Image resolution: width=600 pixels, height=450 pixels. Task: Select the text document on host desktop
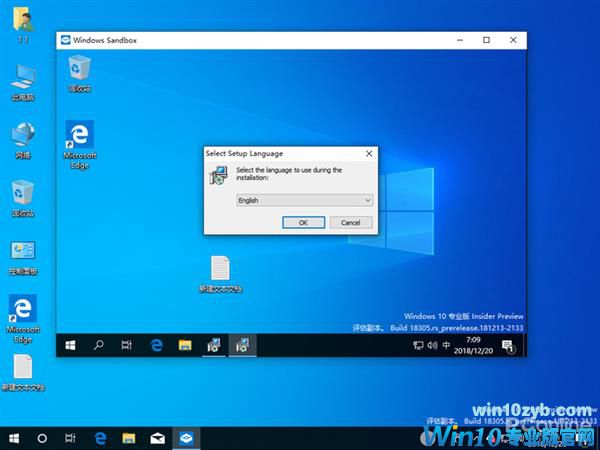click(23, 372)
